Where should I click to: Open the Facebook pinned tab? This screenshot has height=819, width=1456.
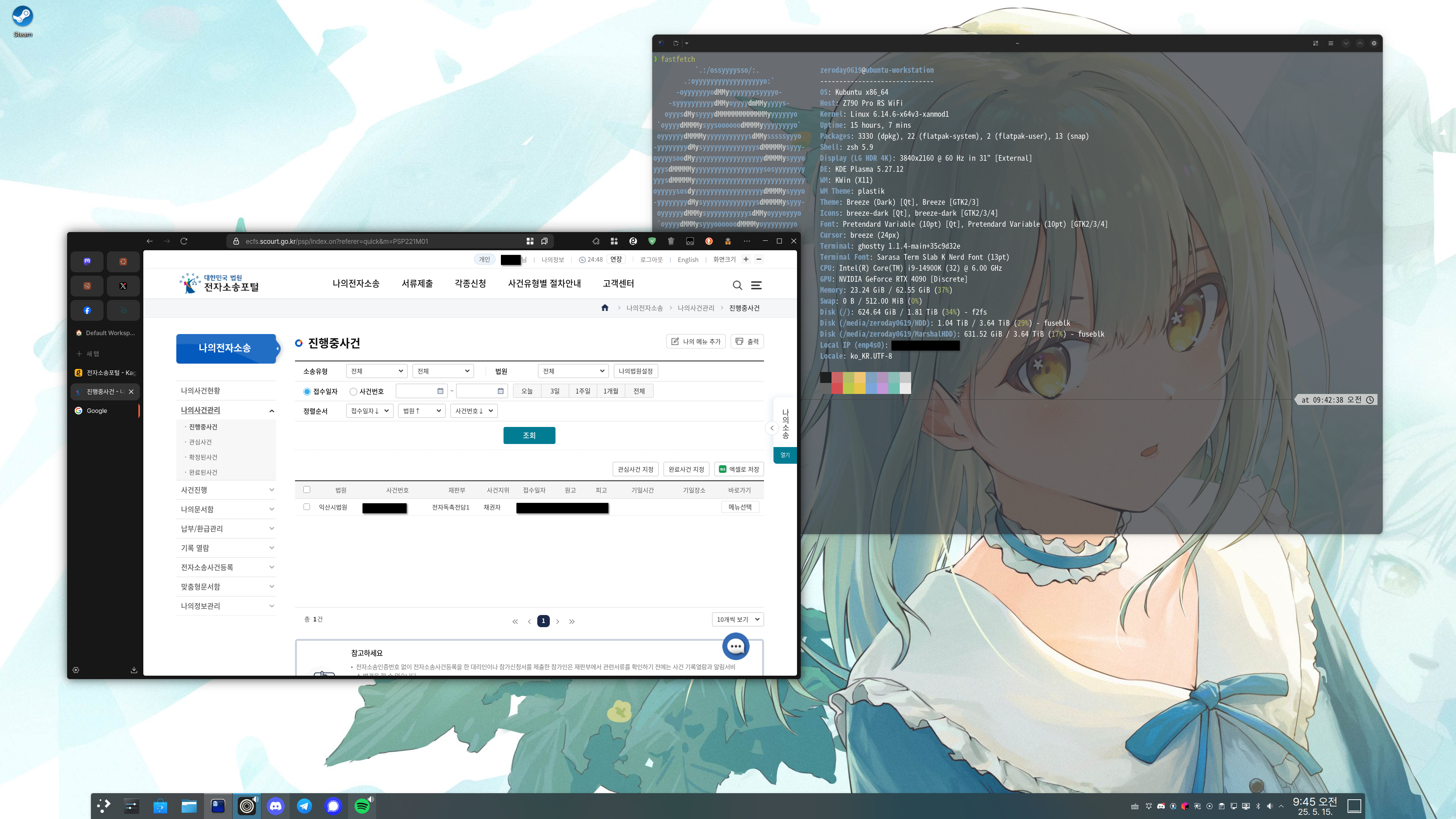(x=87, y=310)
